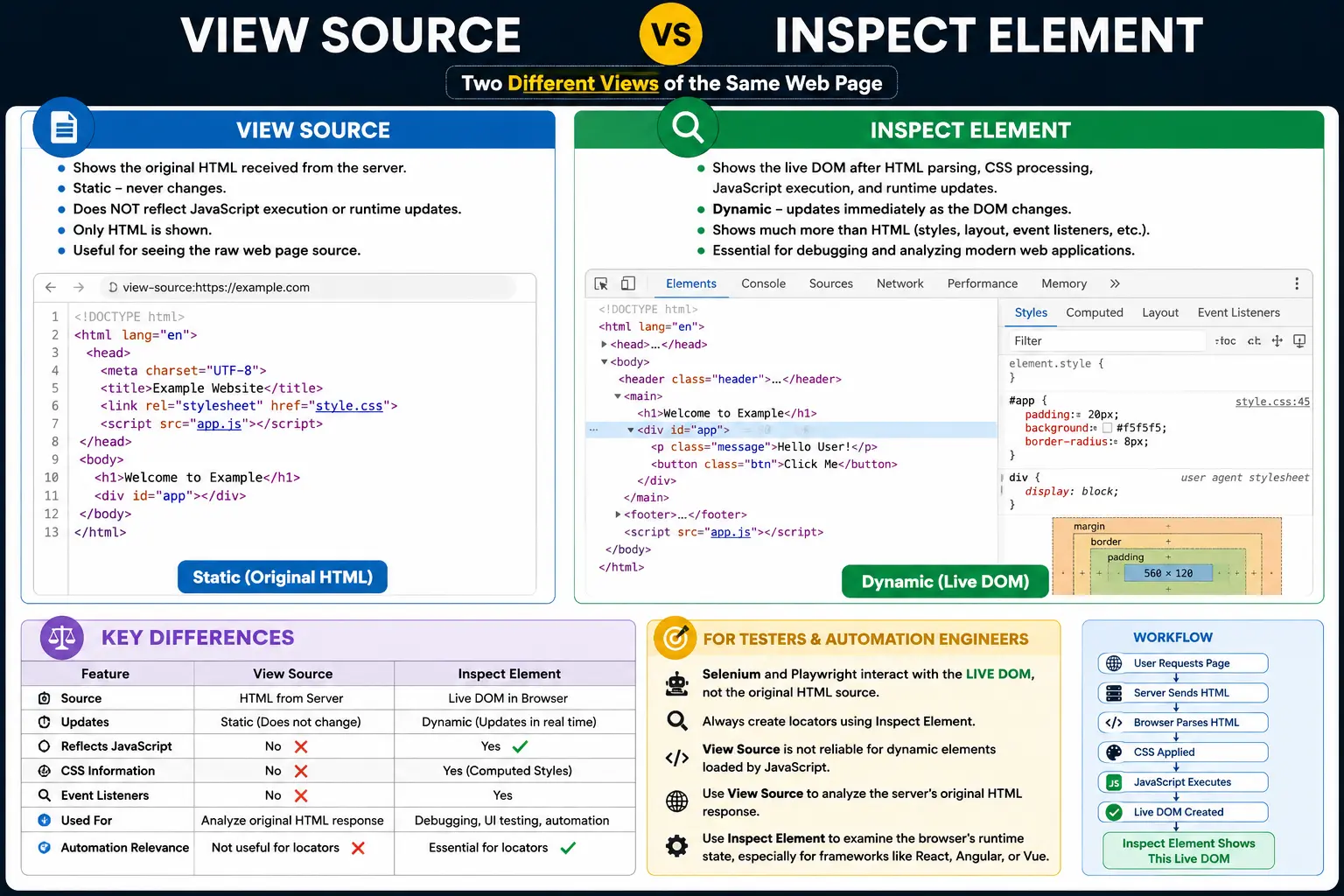1344x896 pixels.
Task: Show more DevTools tabs with the chevron
Action: (x=1115, y=283)
